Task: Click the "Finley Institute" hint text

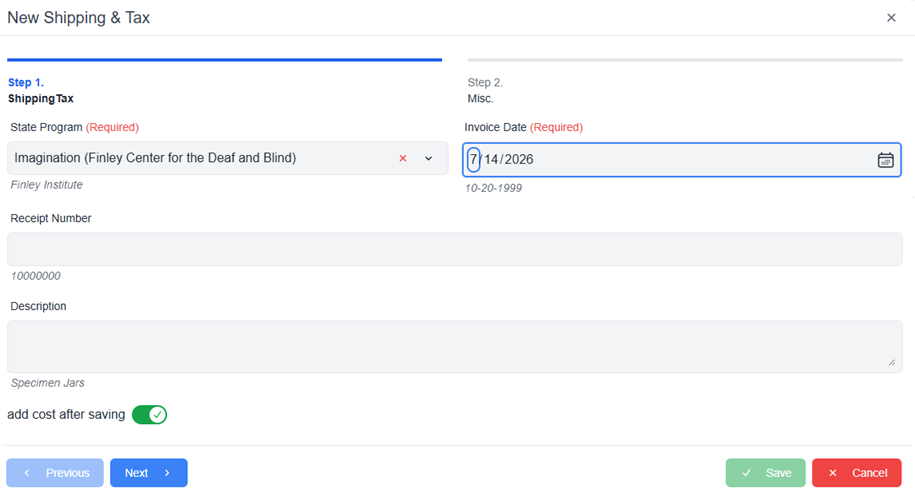Action: [47, 185]
